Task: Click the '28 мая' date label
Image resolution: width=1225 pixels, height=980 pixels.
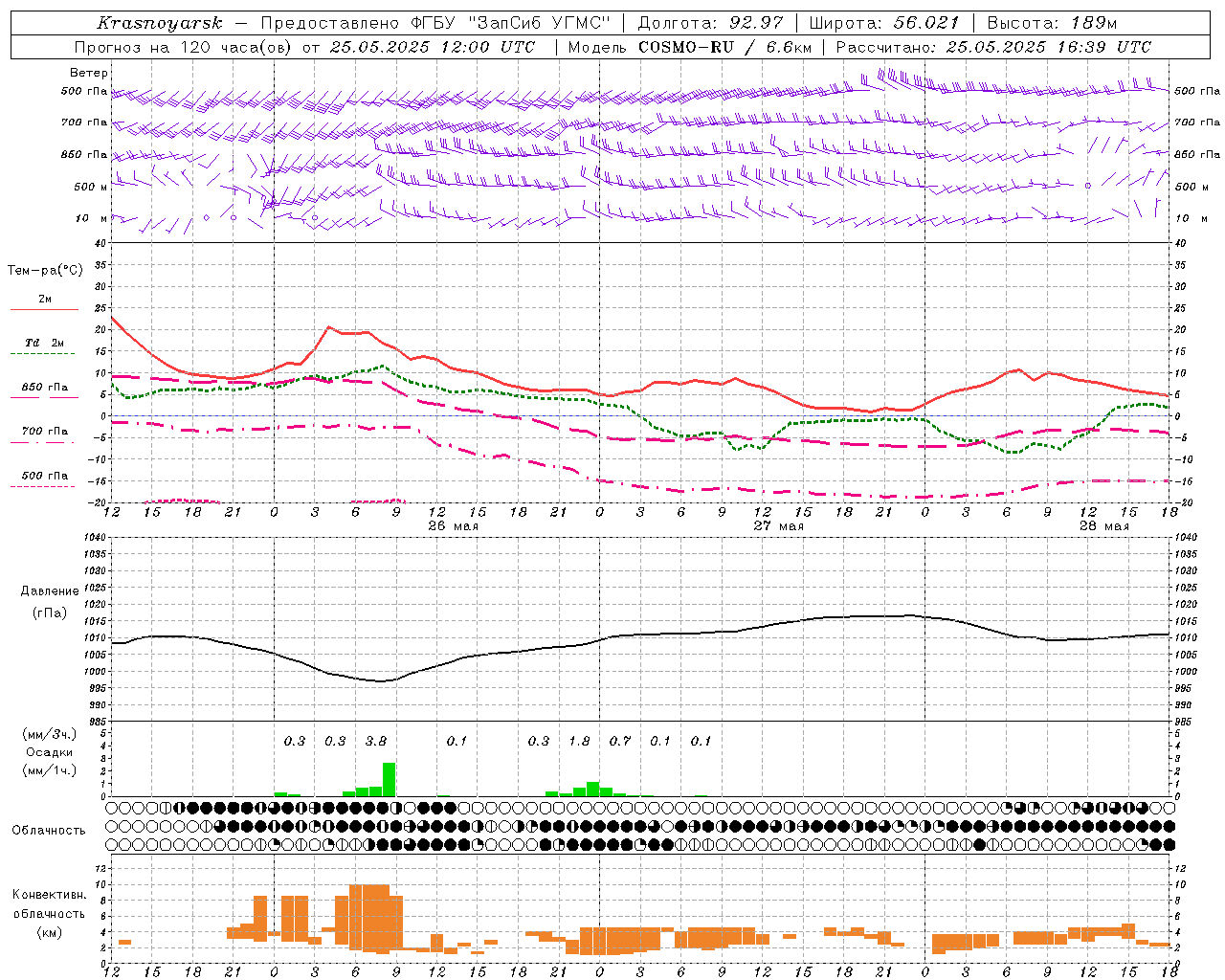Action: 1103,526
